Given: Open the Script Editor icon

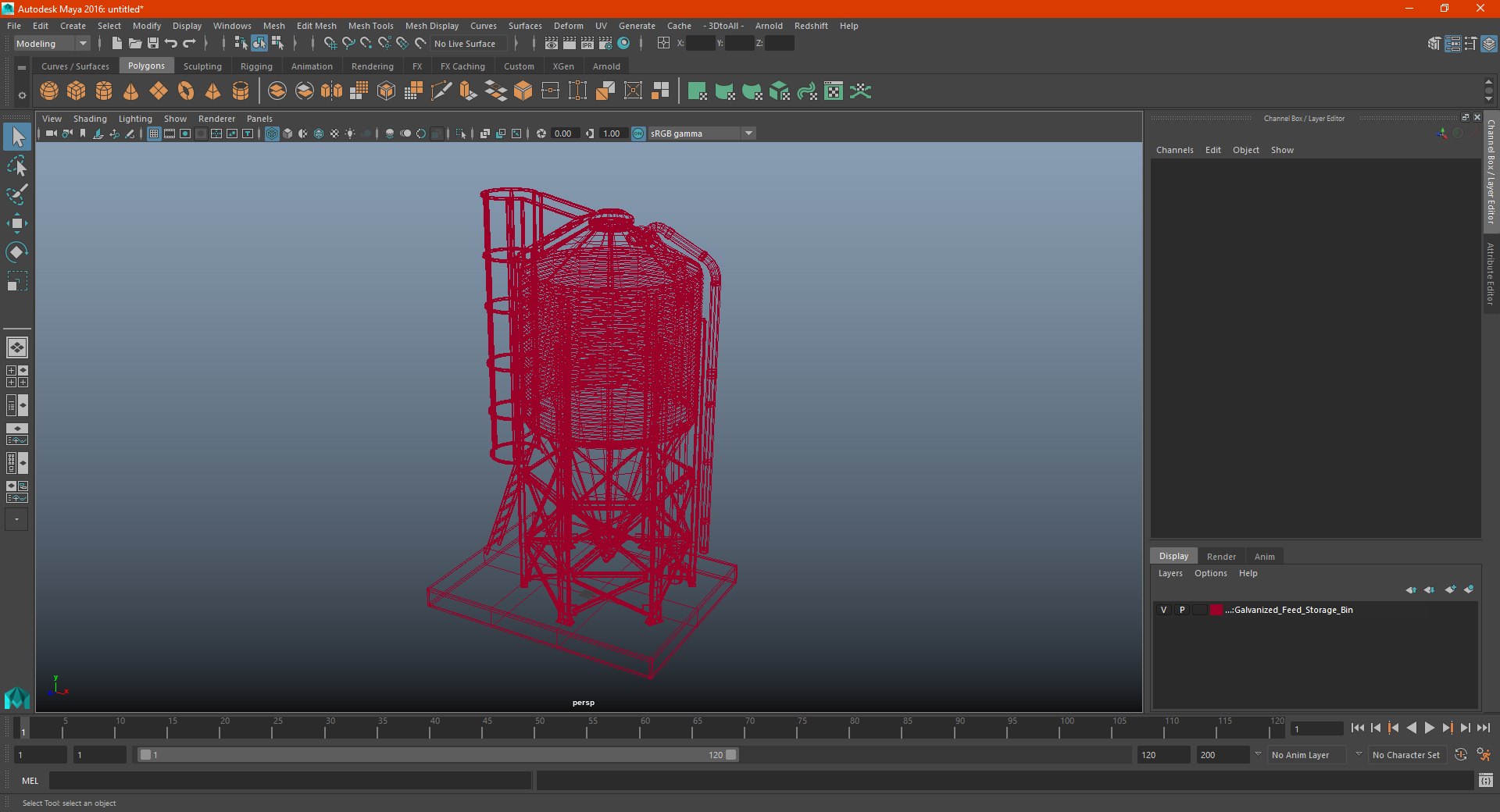Looking at the screenshot, I should click(x=1486, y=780).
